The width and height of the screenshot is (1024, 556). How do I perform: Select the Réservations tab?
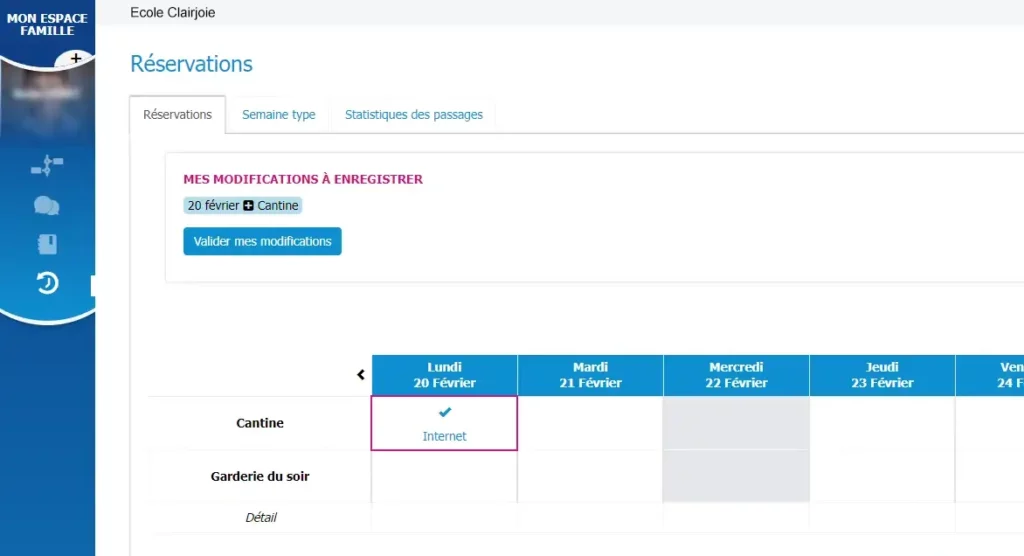(178, 114)
